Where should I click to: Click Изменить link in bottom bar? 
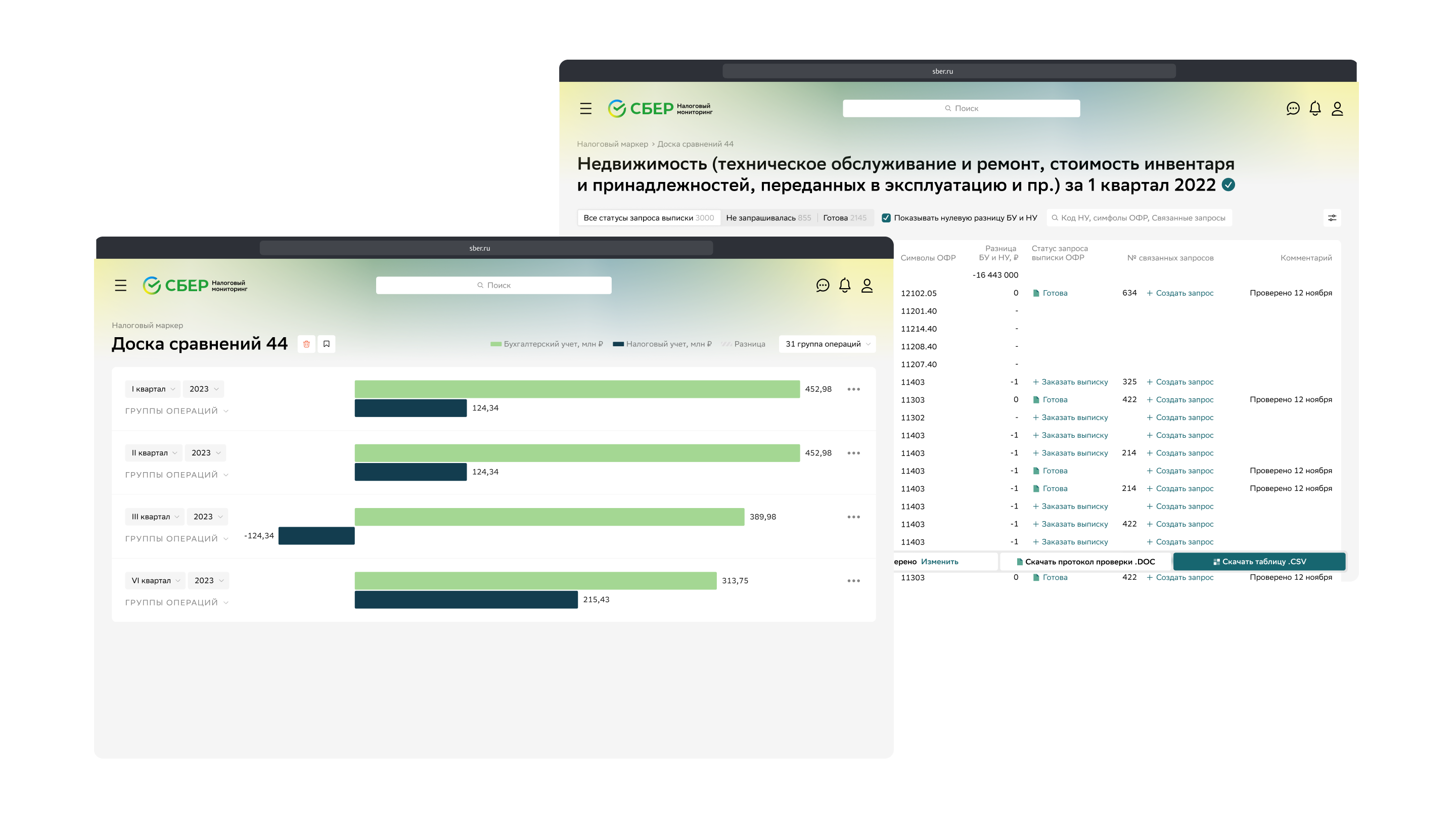(939, 562)
